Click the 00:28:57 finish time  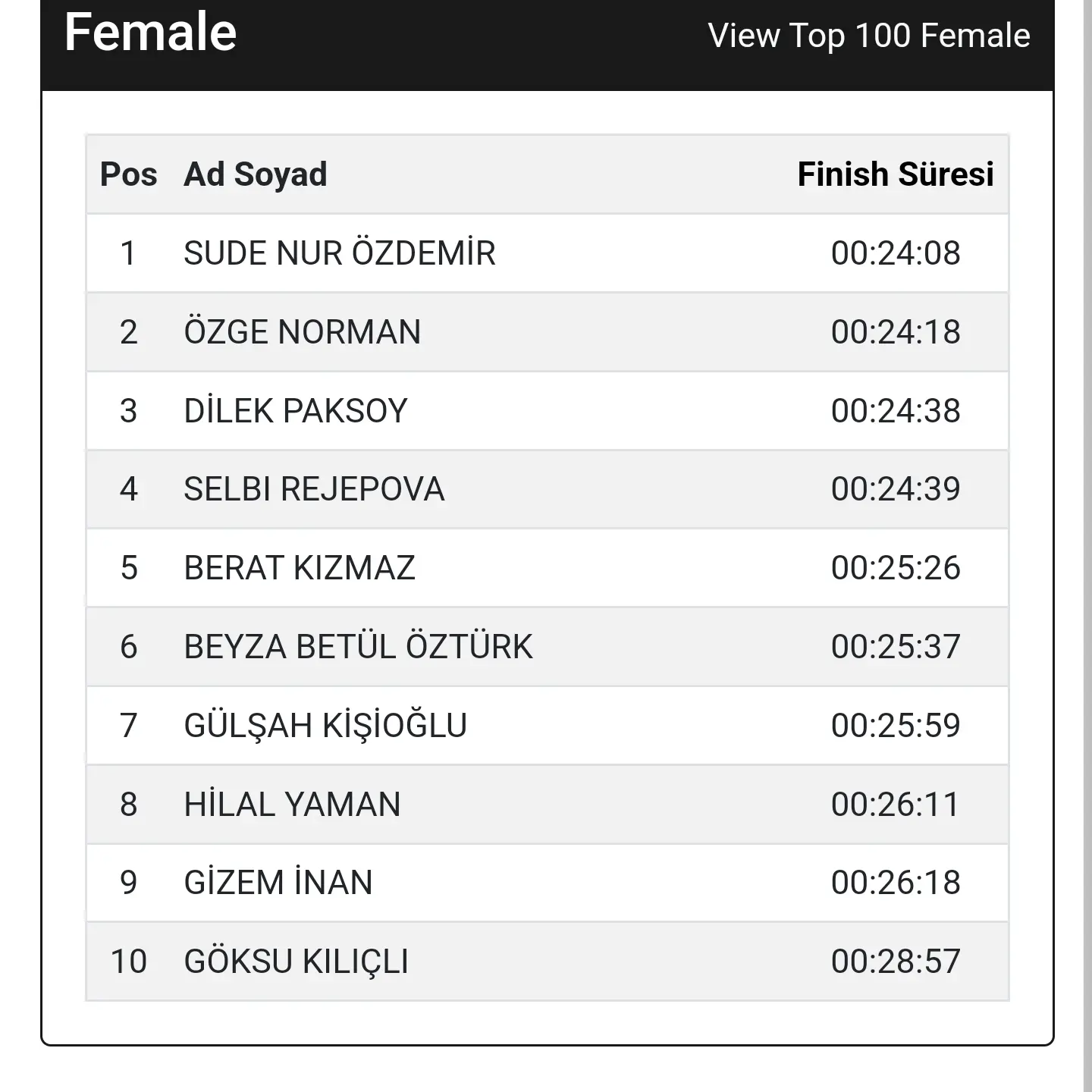[896, 962]
